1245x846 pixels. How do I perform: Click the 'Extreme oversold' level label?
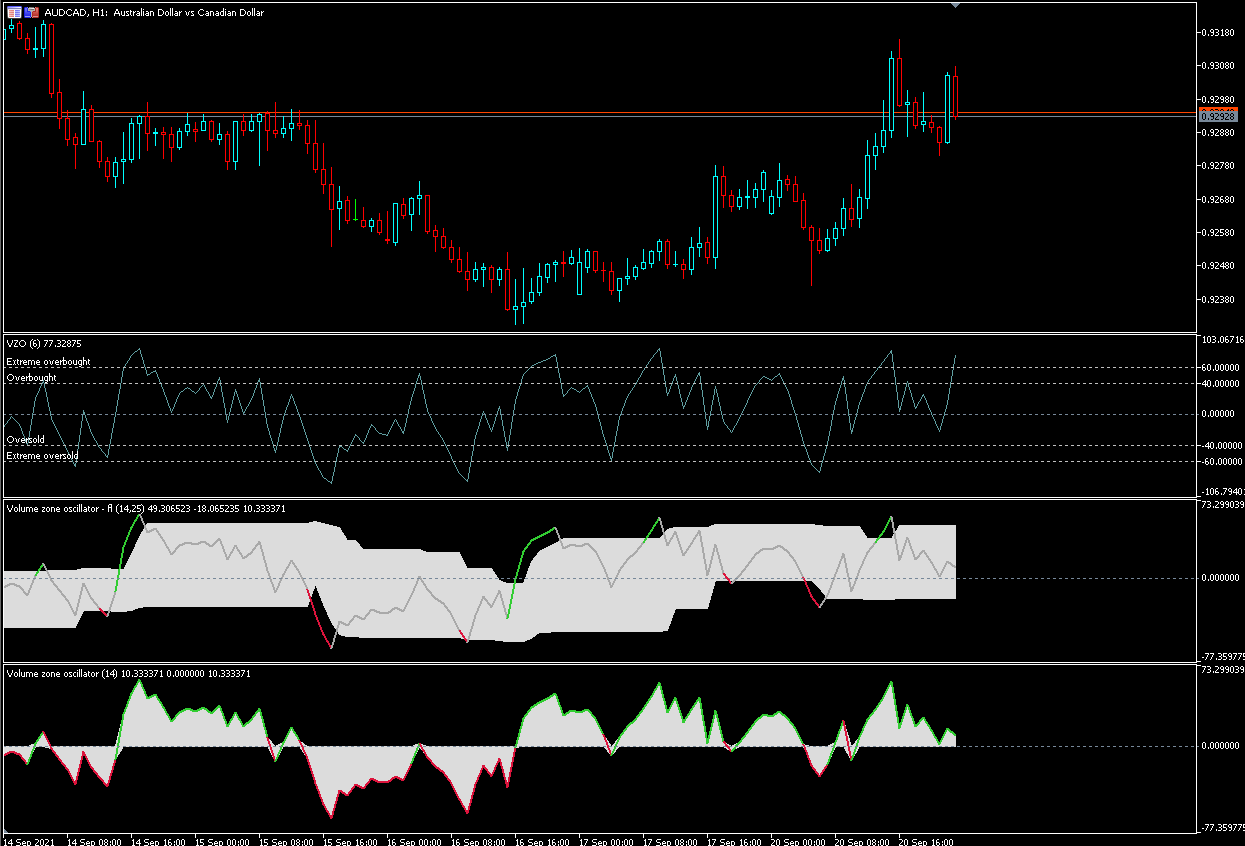pyautogui.click(x=42, y=455)
